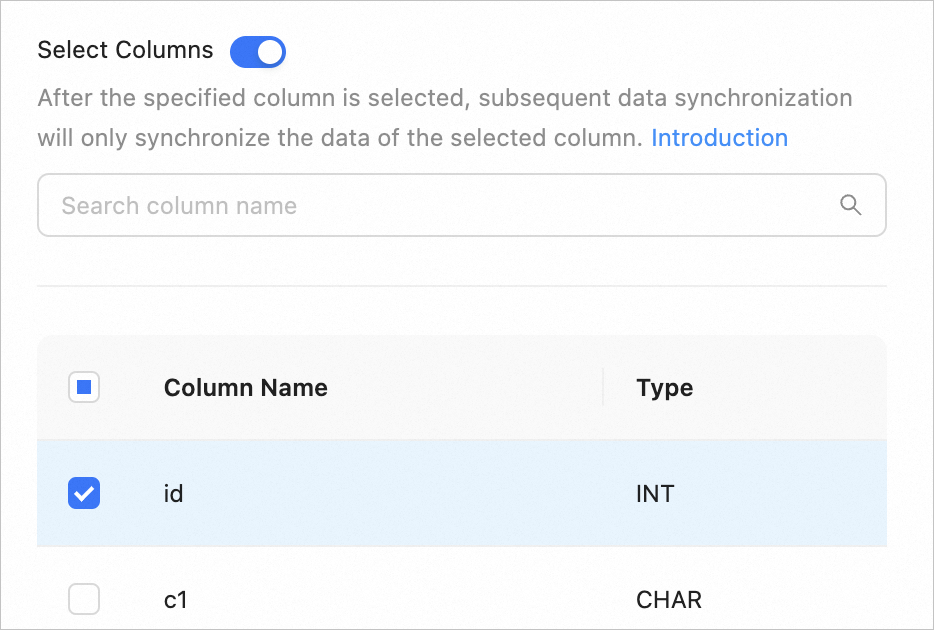Open the Introduction link
The image size is (934, 630).
pos(719,138)
